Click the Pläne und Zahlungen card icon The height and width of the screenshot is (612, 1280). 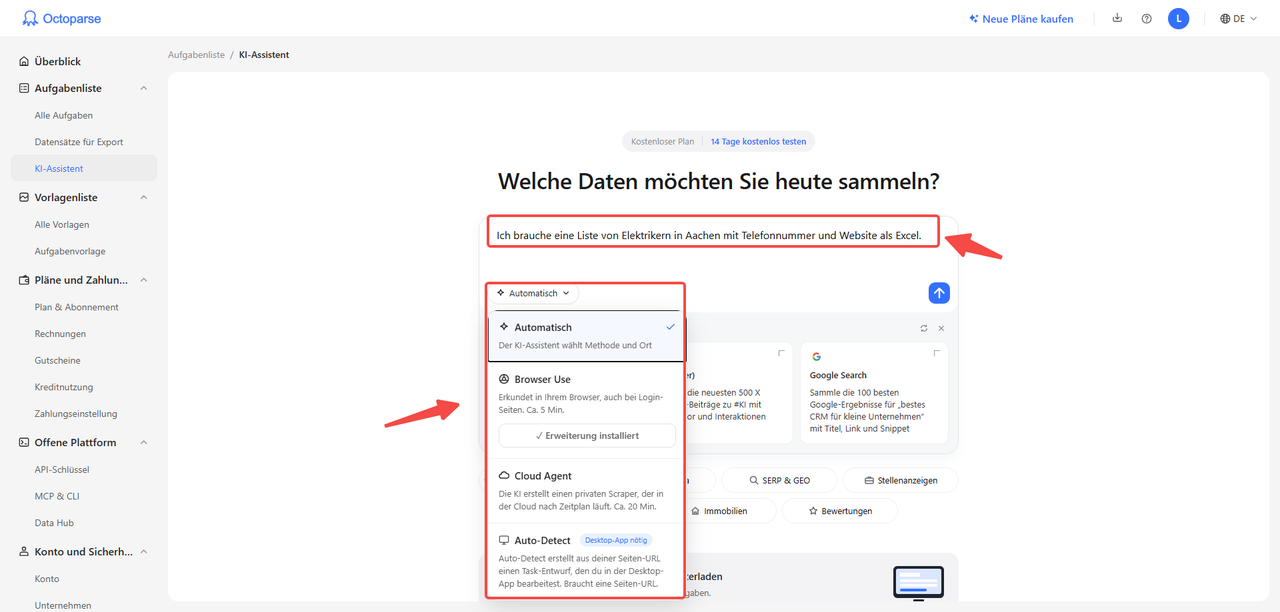pyautogui.click(x=24, y=280)
